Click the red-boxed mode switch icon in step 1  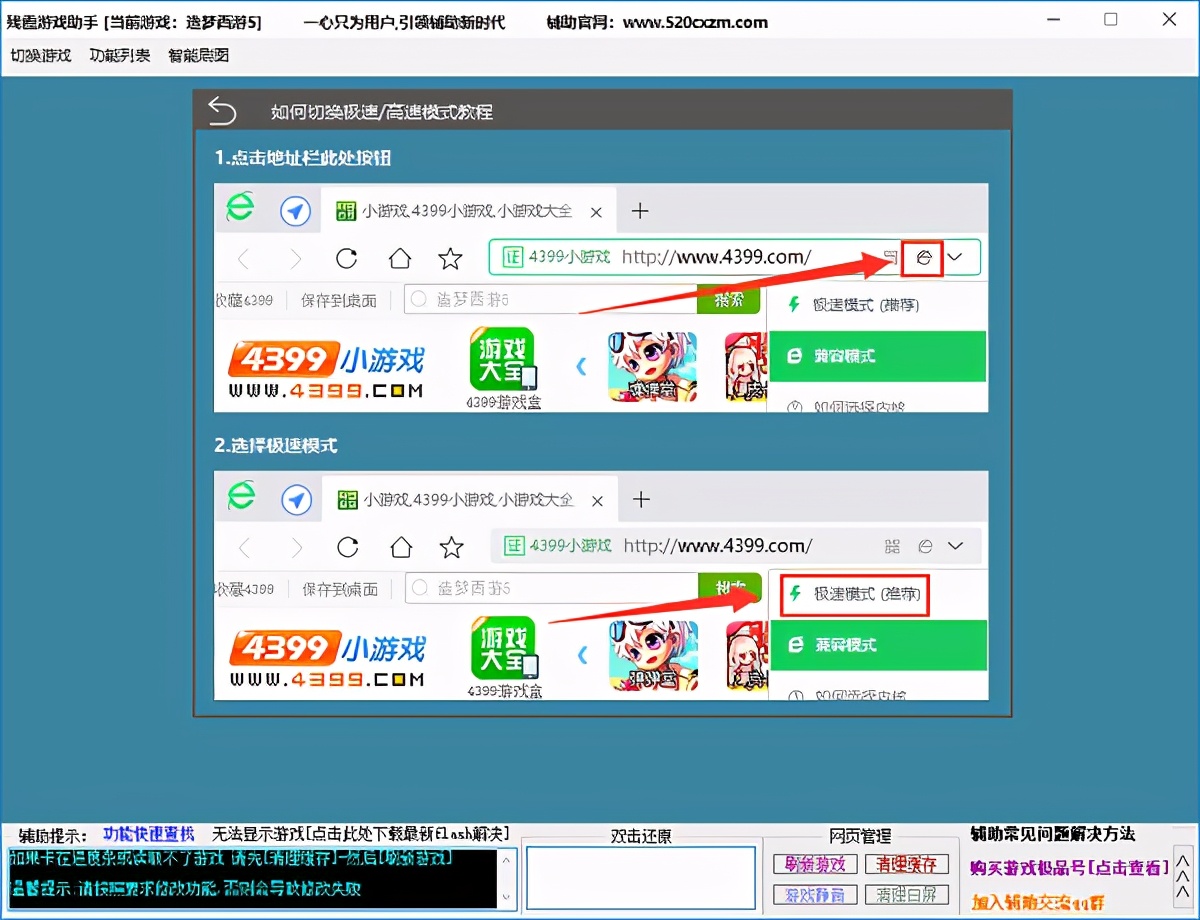point(923,258)
